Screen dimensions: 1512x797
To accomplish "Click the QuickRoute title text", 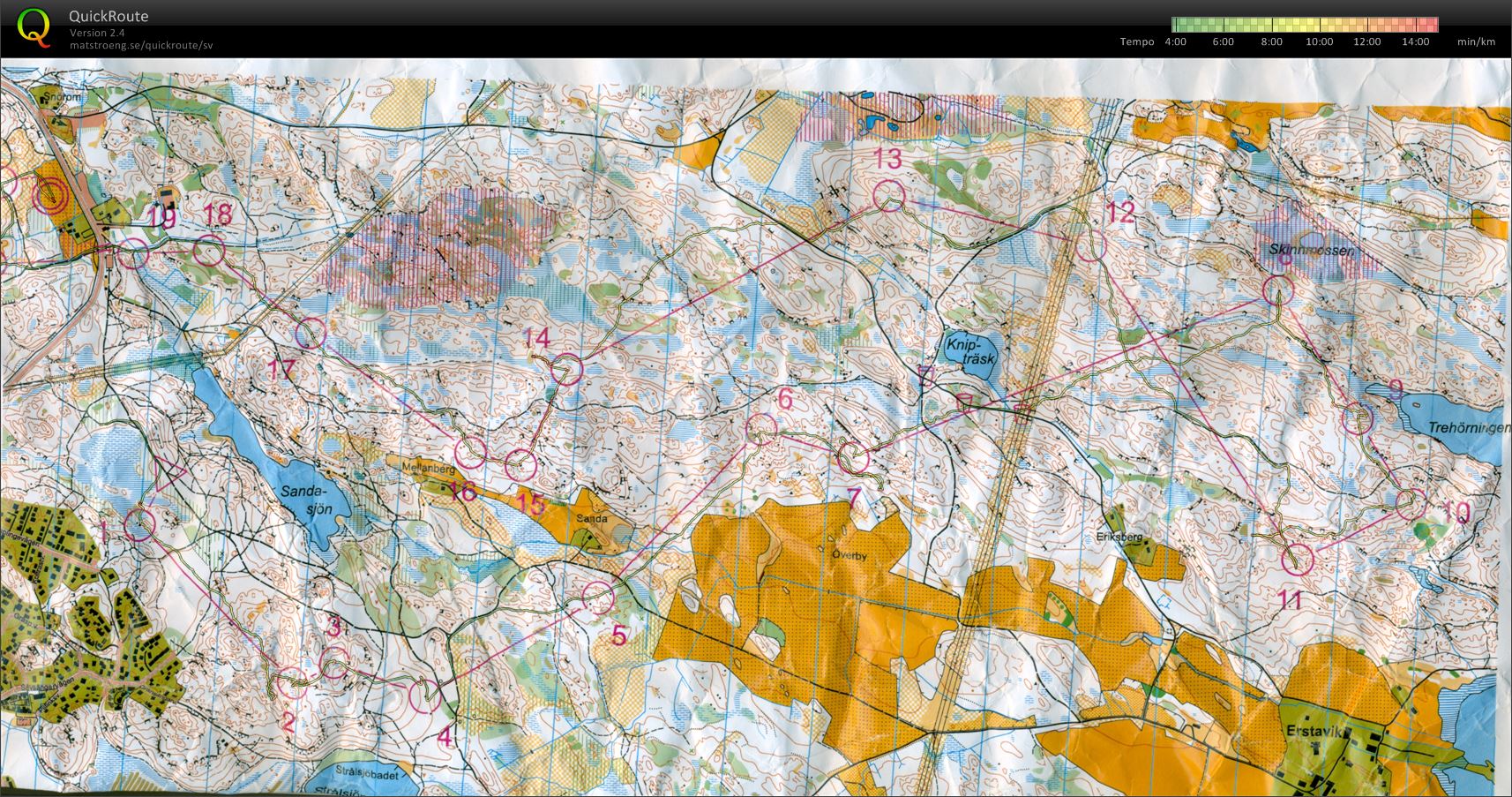I will (x=109, y=16).
